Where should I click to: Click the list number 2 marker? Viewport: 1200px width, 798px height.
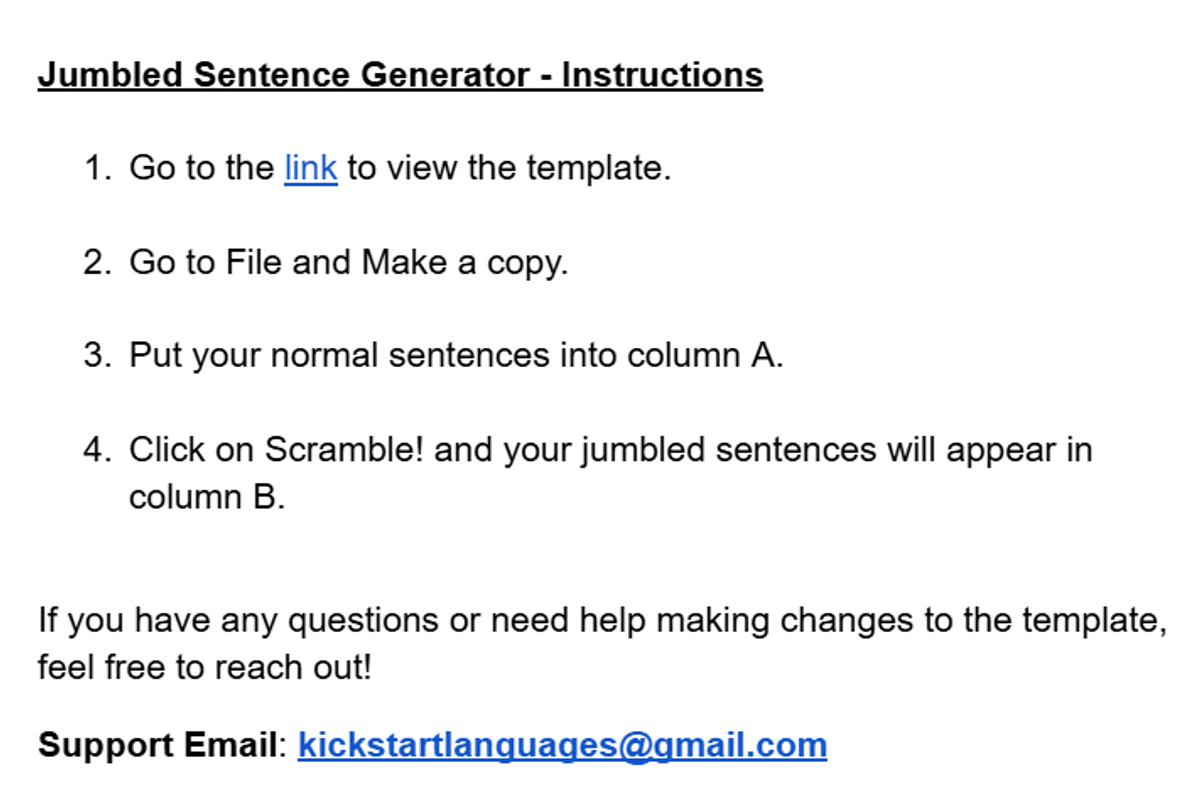click(x=98, y=262)
